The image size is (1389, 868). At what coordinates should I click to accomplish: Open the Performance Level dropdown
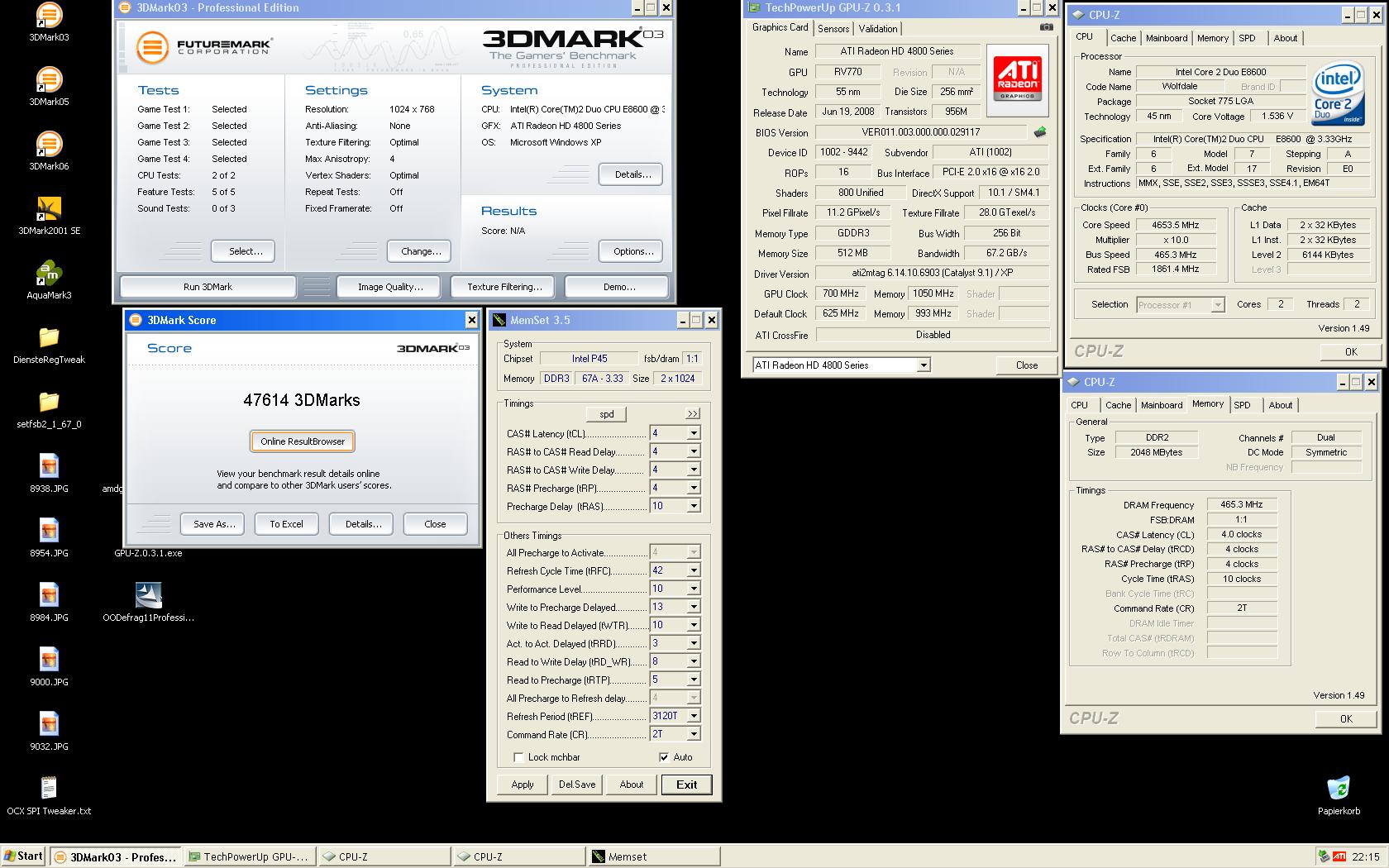694,589
